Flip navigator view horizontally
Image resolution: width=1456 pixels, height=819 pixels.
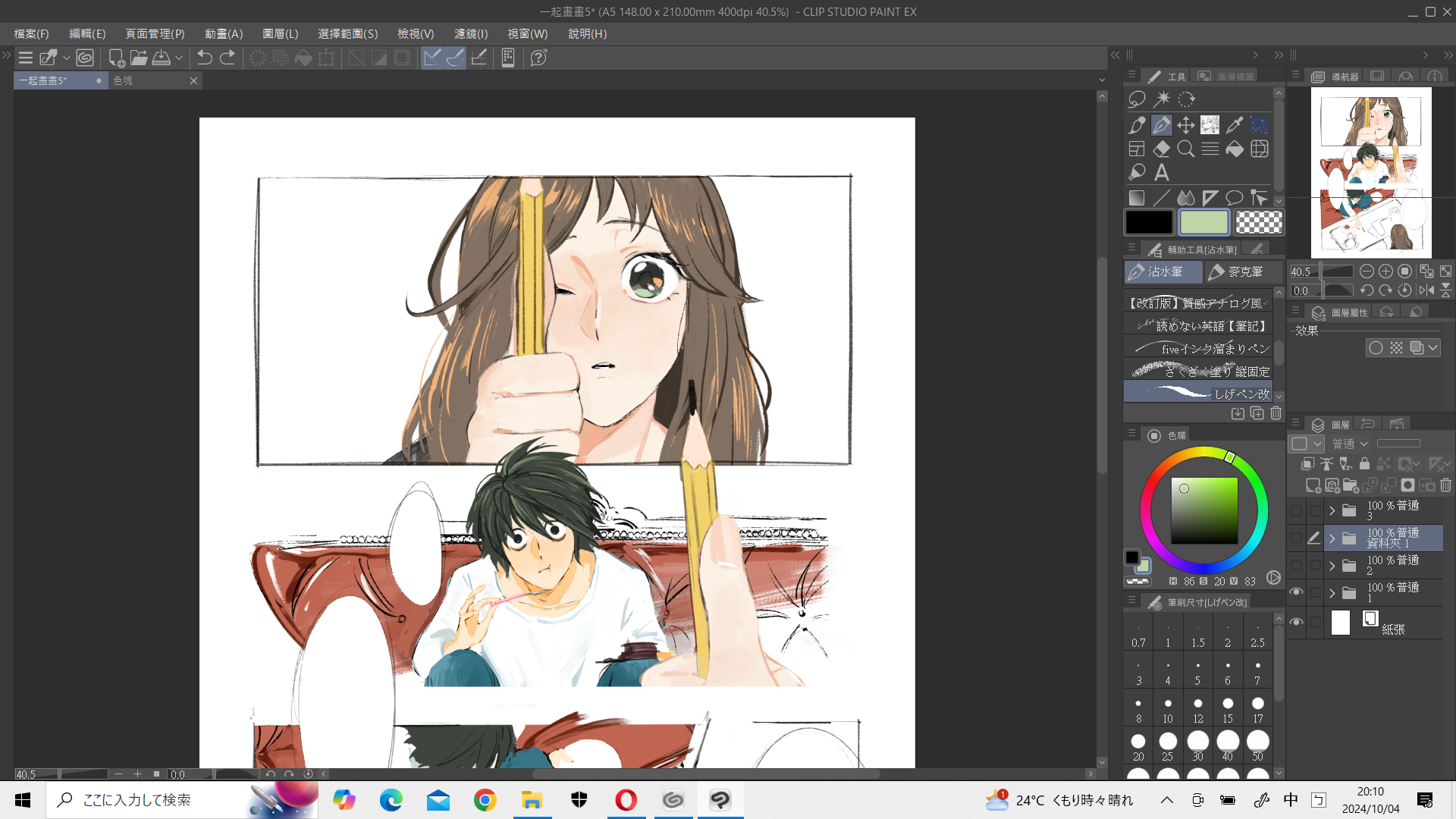point(1426,290)
